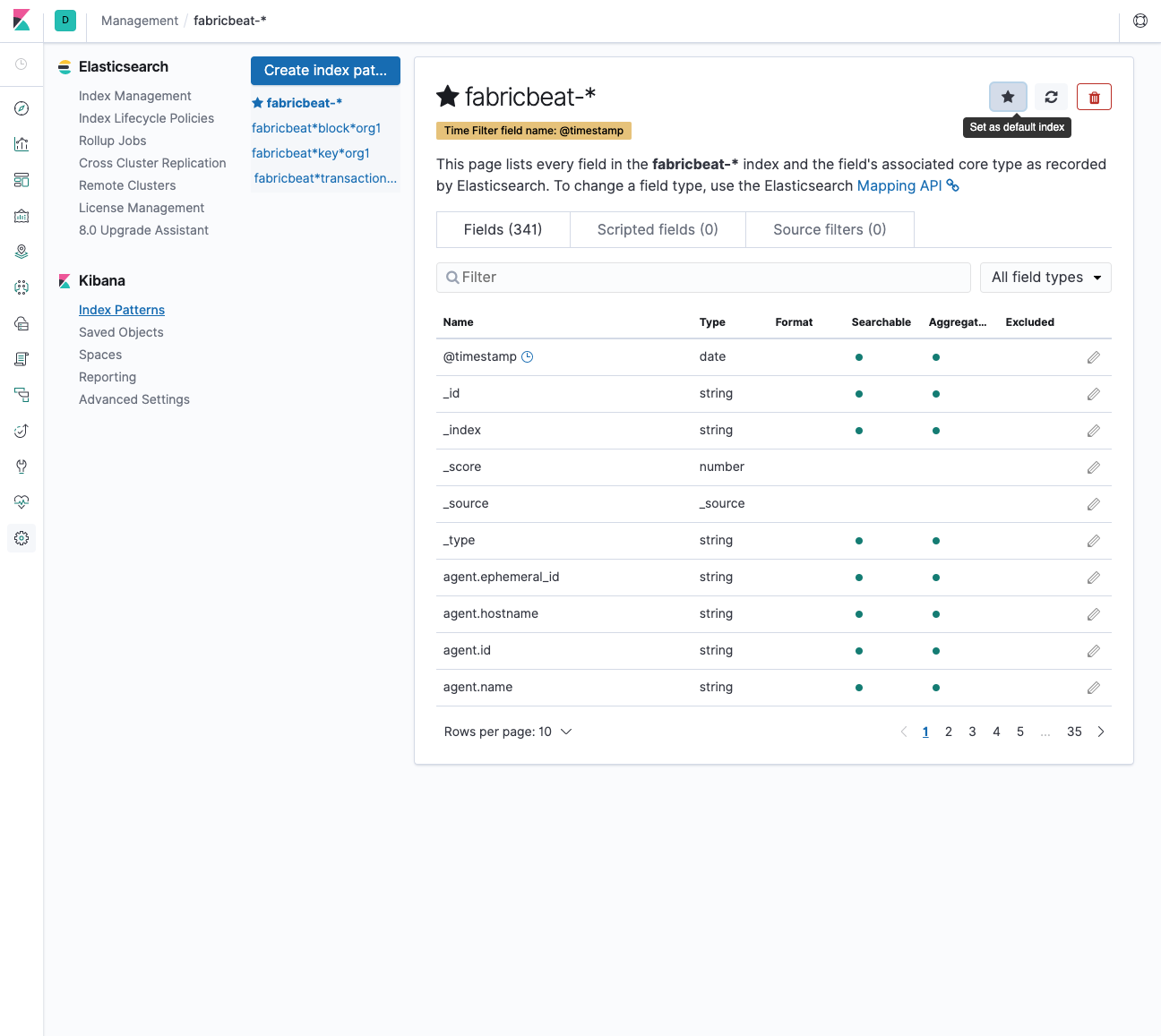Open APM from the side nav

(21, 395)
